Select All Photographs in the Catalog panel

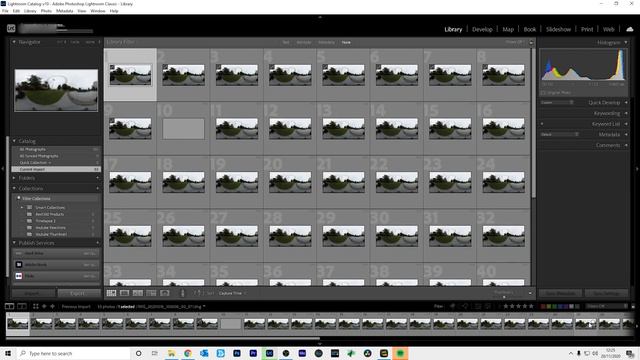point(56,149)
